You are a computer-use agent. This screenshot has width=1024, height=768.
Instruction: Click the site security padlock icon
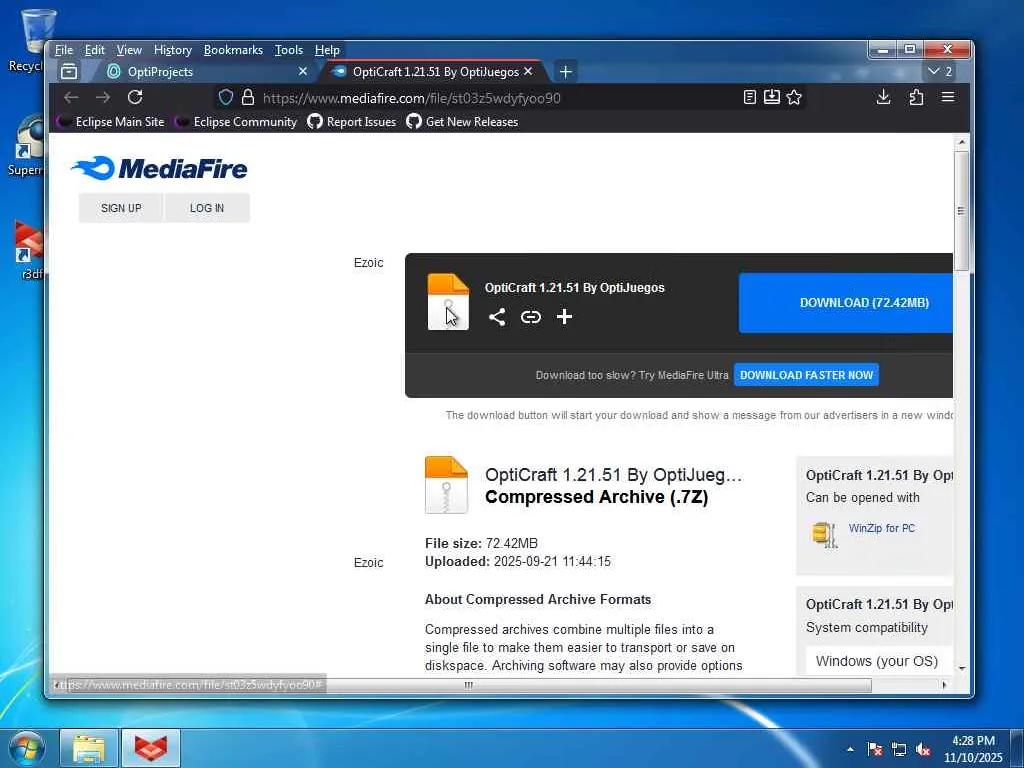[x=248, y=97]
